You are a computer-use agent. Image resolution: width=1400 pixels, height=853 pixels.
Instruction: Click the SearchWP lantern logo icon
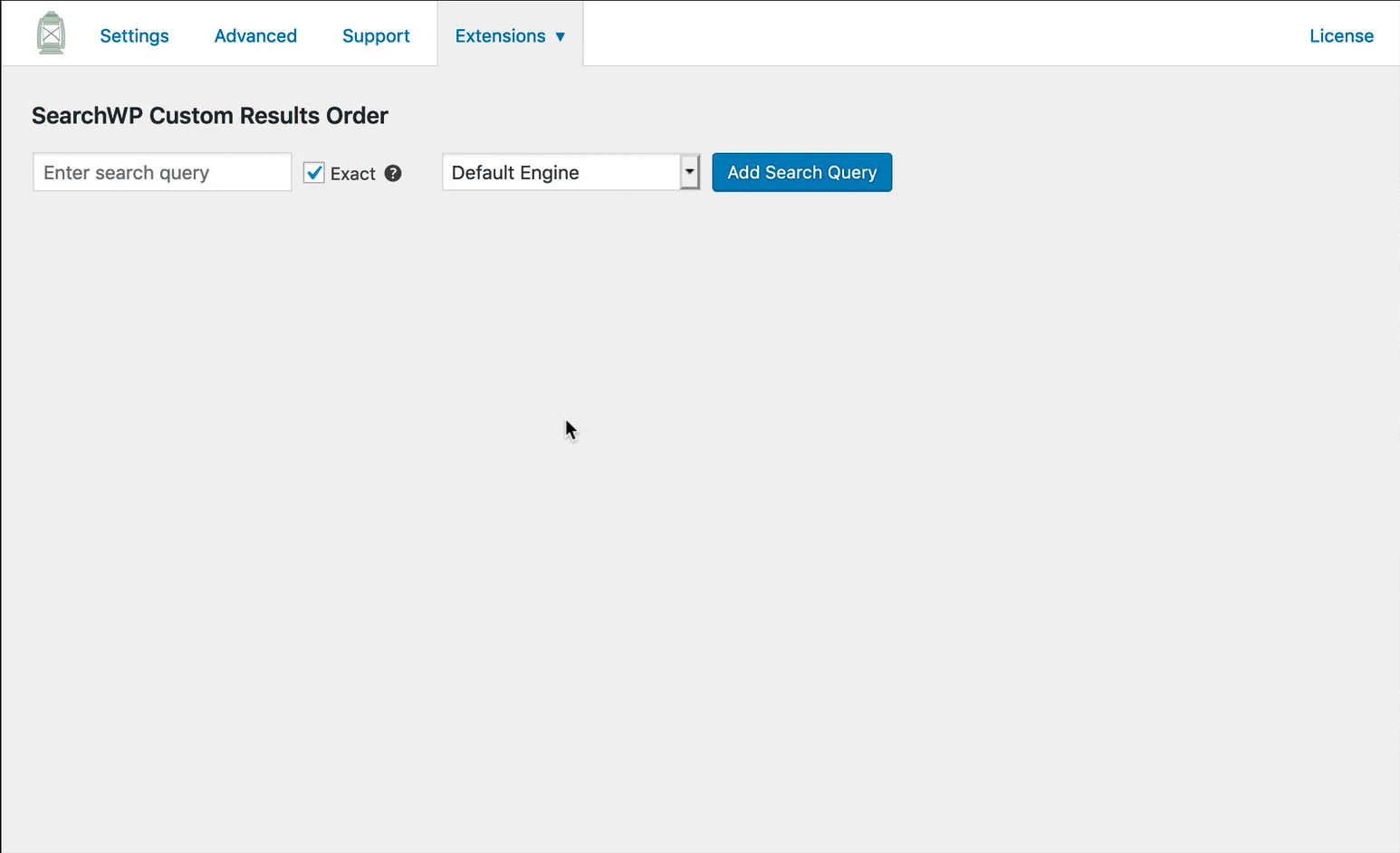pos(52,34)
